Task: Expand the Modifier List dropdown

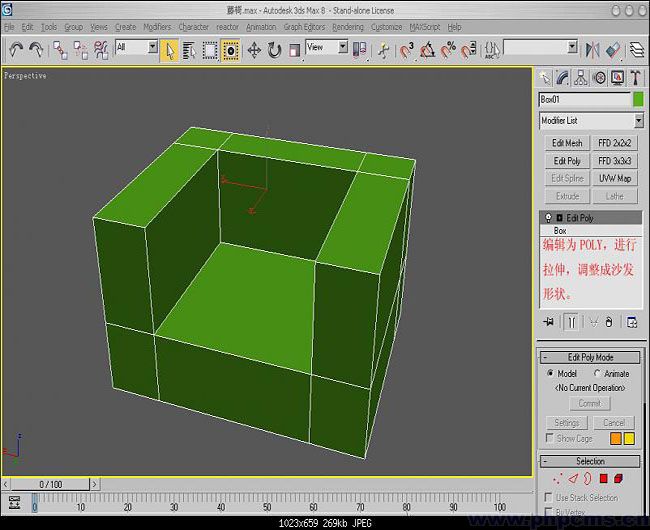Action: click(637, 120)
